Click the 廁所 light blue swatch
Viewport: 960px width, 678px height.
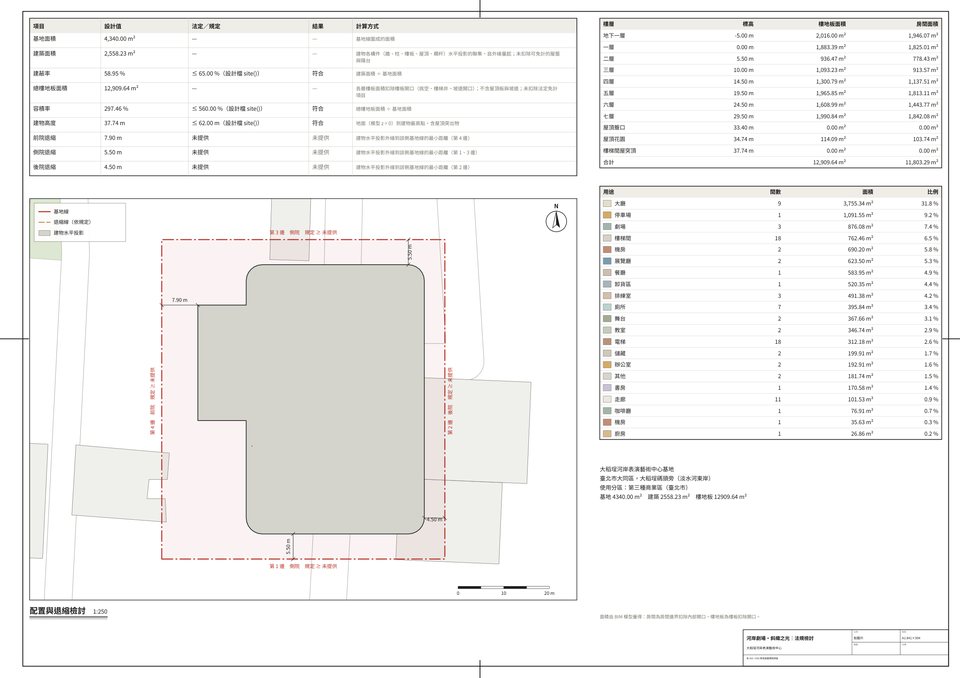(x=607, y=307)
